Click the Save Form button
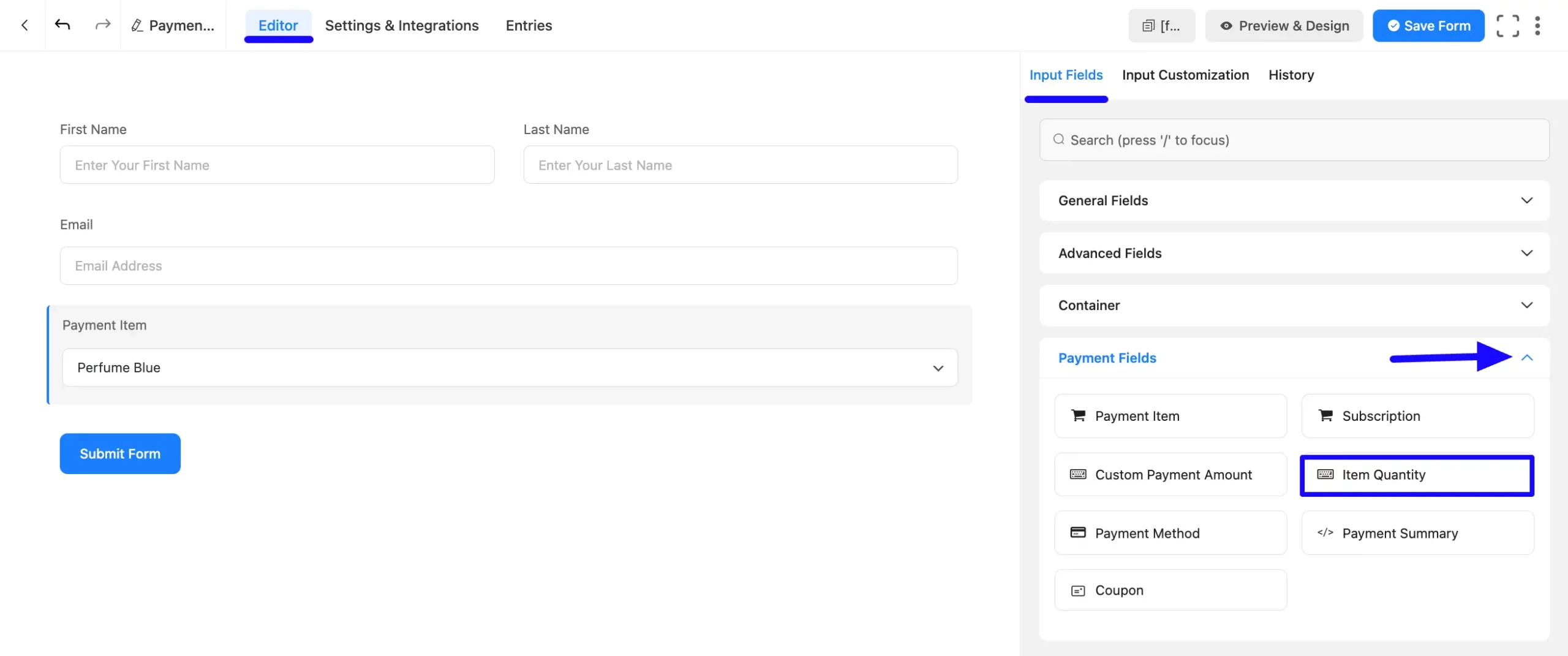The image size is (1568, 656). click(1428, 25)
